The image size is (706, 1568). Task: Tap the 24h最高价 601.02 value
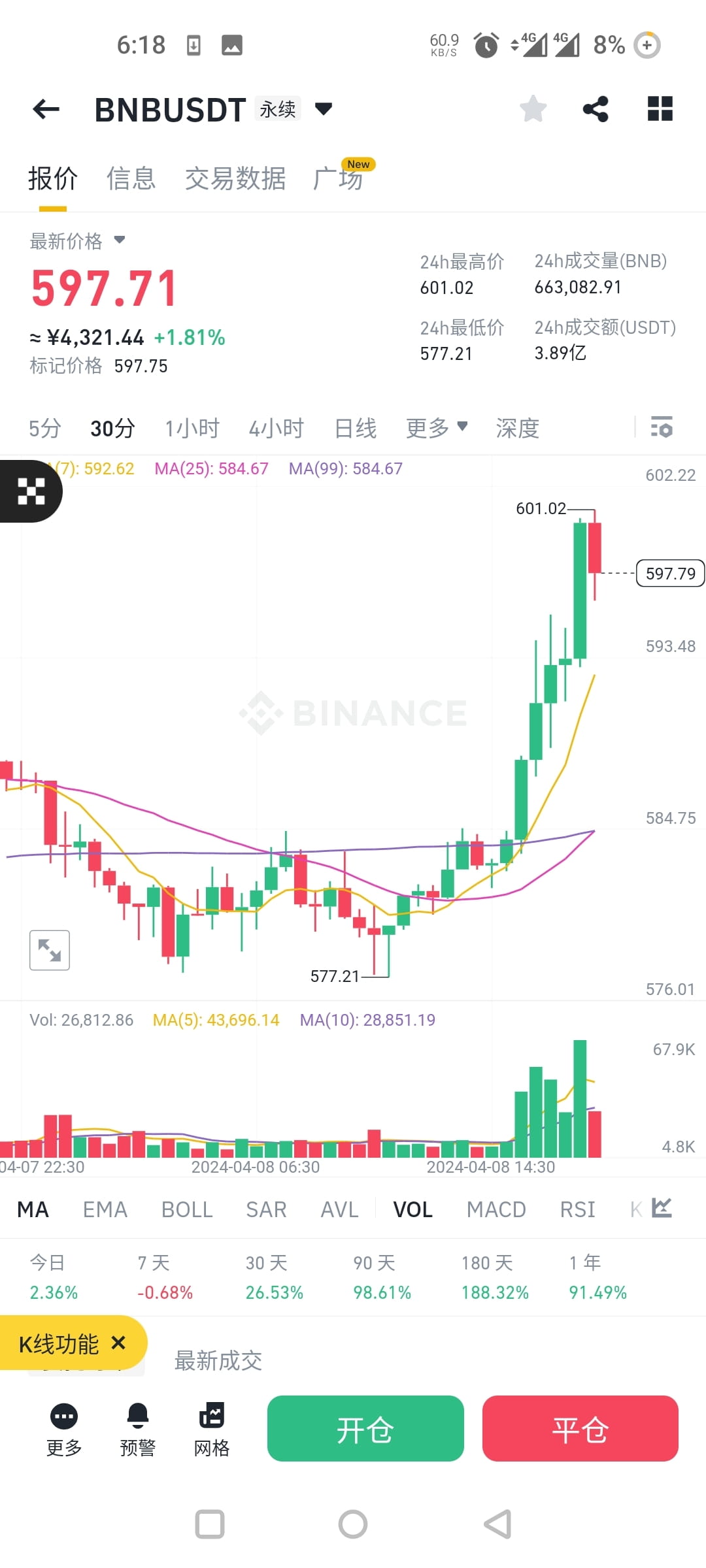coord(447,287)
